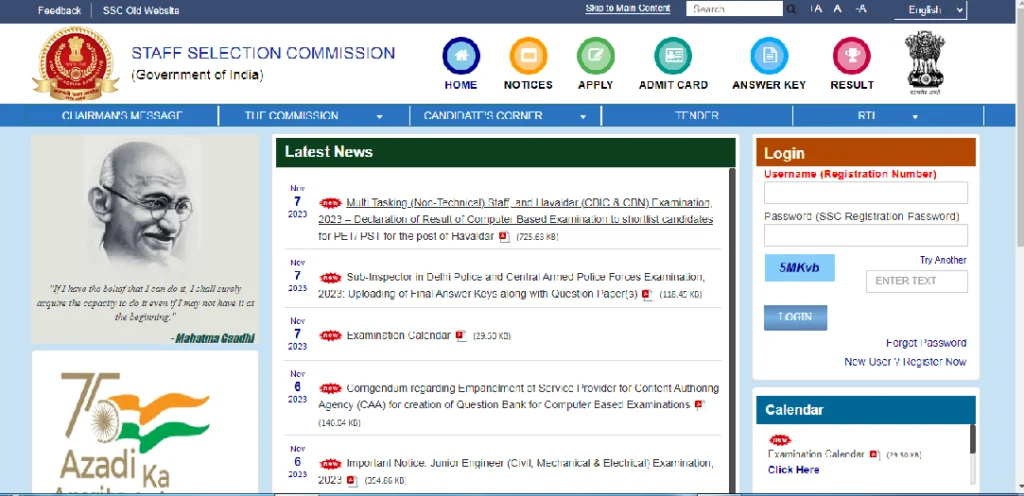Open Compendium regarding Empanelment news item
The image size is (1024, 496).
click(x=519, y=396)
